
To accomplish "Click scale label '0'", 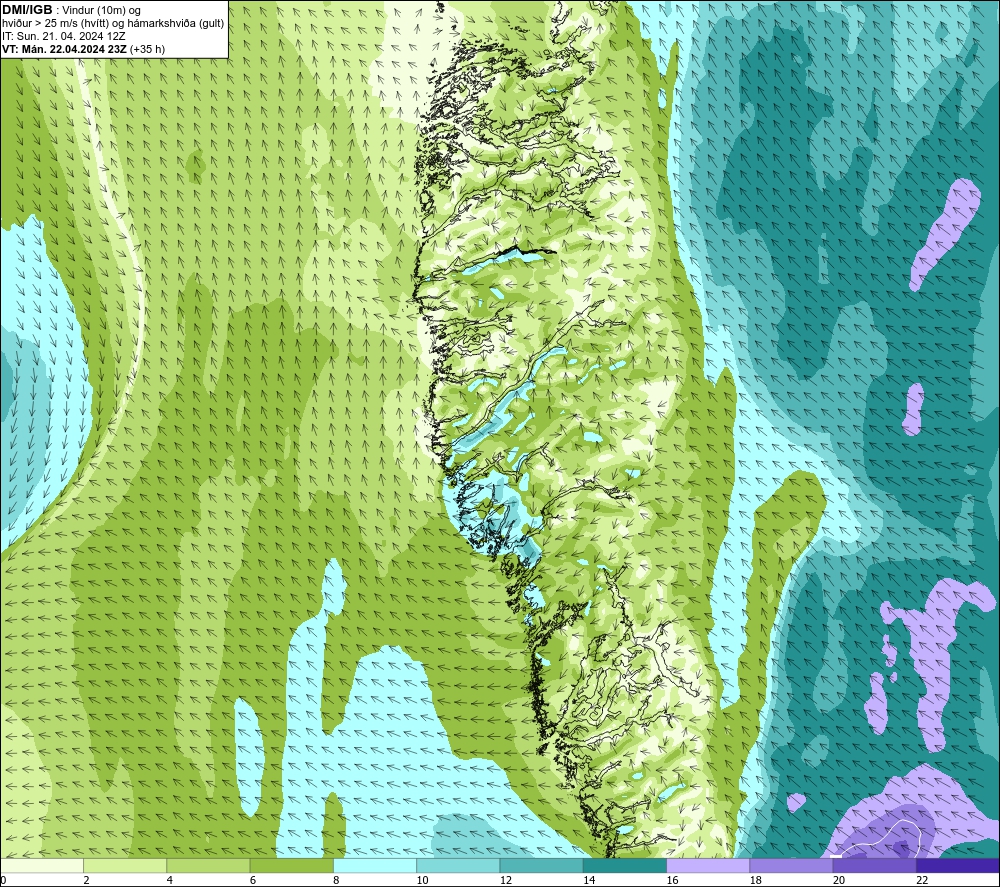I will click(3, 880).
